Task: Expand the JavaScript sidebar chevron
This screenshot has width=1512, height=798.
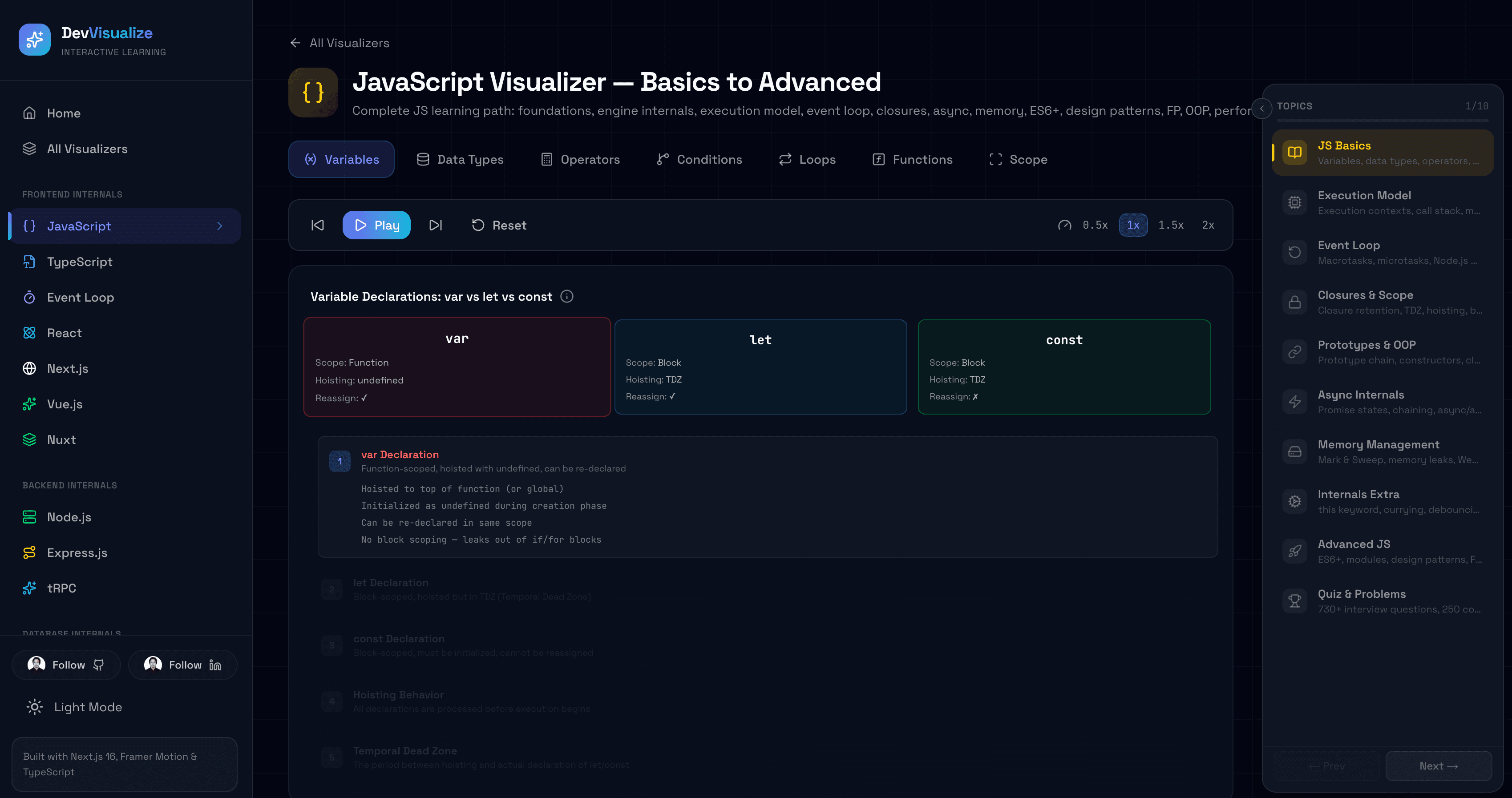Action: point(219,226)
